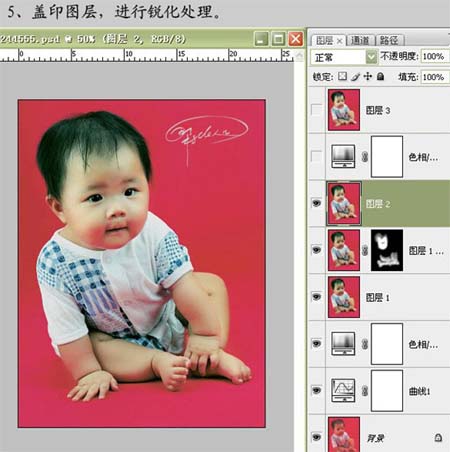This screenshot has width=450, height=452.
Task: Switch to the 通道 channels tab
Action: (x=360, y=41)
